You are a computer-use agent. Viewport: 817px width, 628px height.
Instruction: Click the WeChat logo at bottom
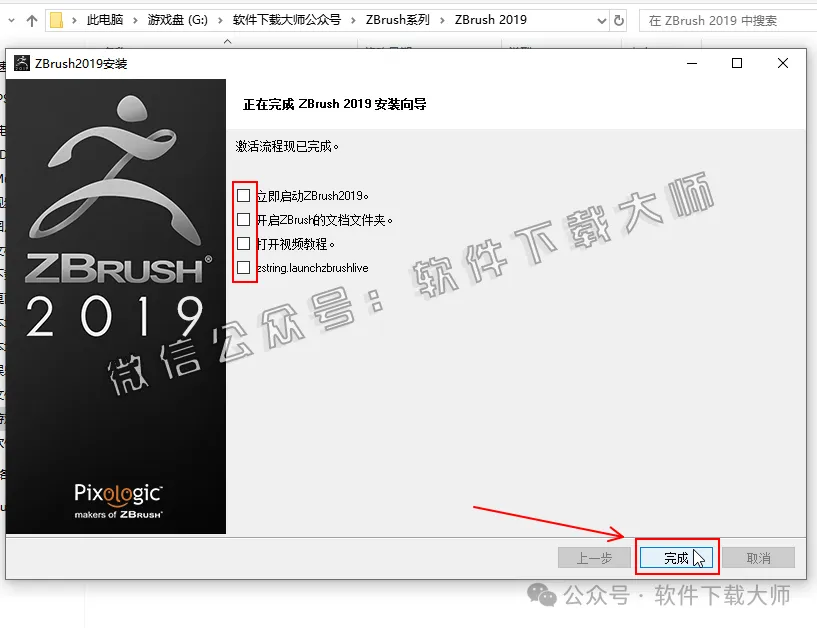(x=544, y=596)
